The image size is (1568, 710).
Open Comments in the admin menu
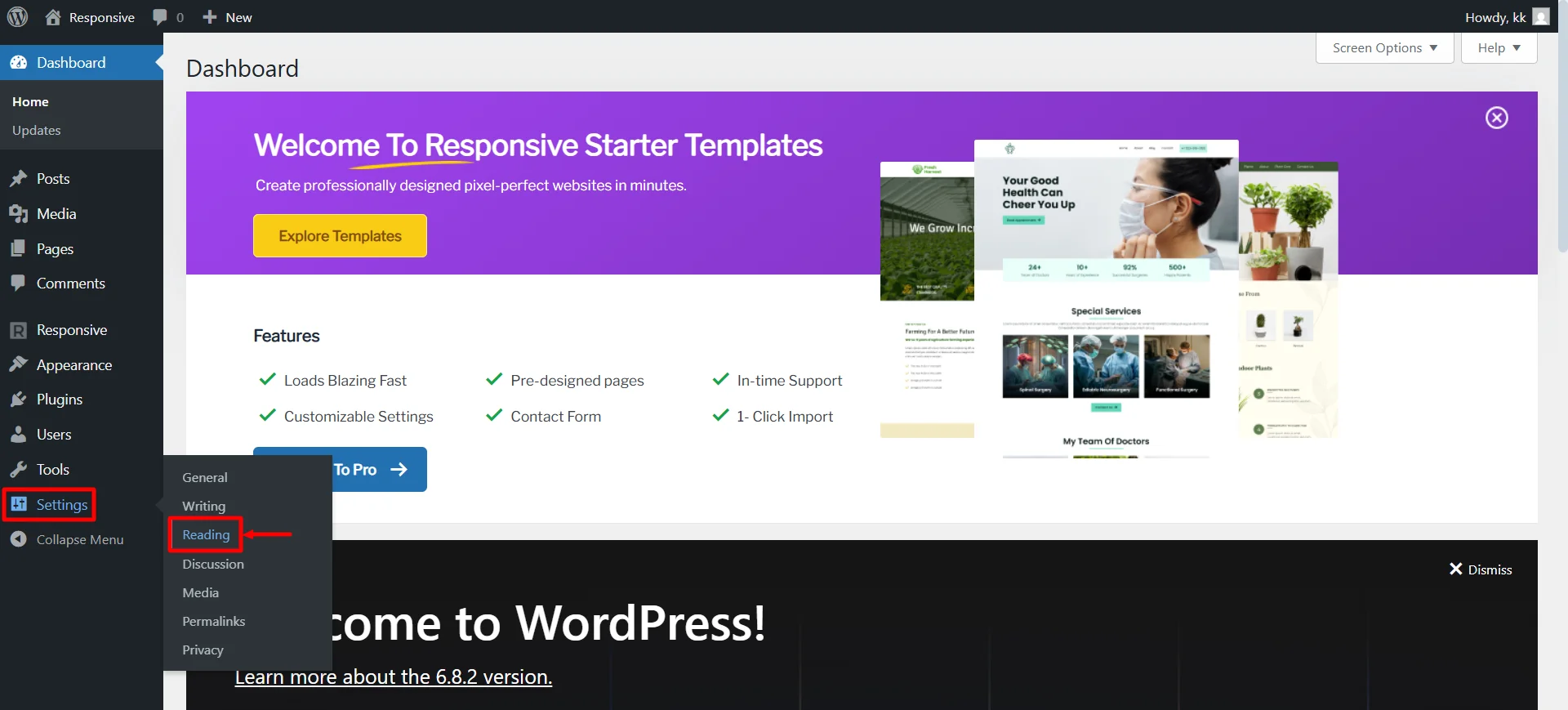tap(71, 284)
